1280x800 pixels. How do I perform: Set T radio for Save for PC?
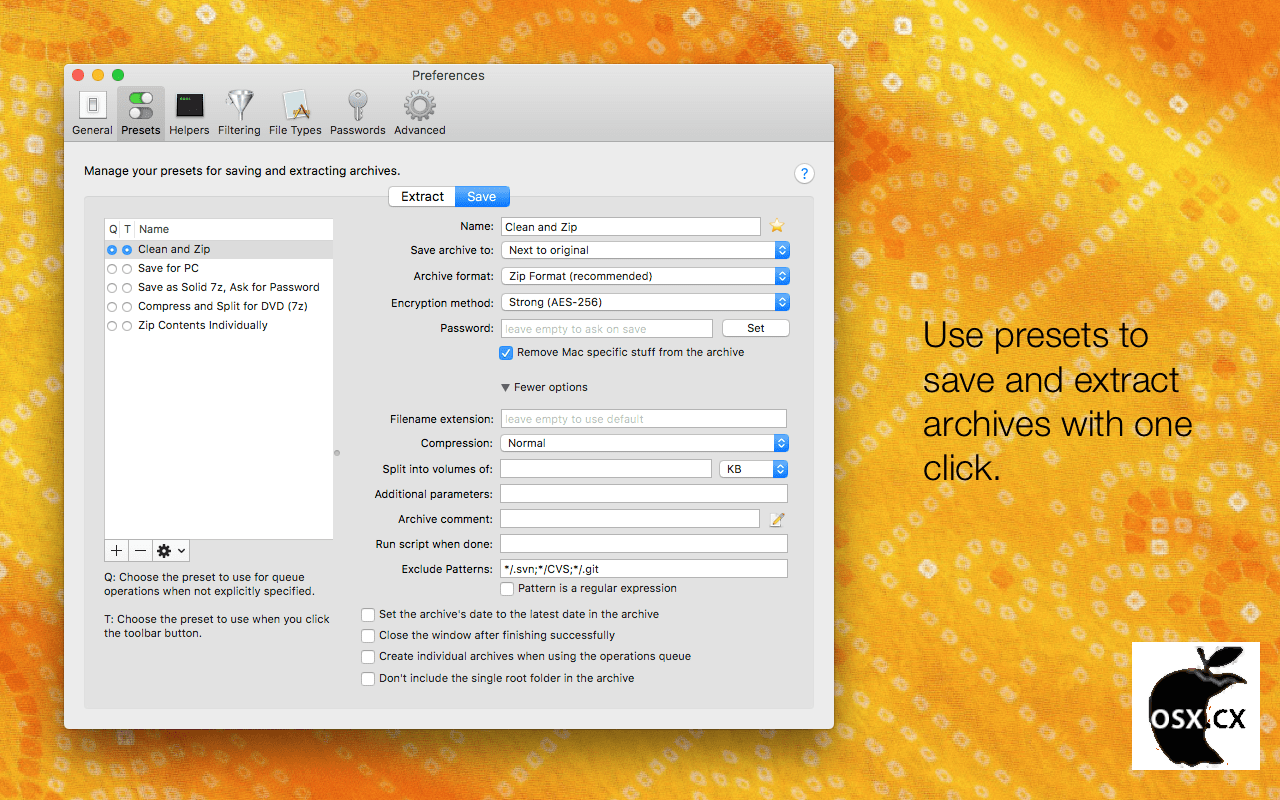127,269
